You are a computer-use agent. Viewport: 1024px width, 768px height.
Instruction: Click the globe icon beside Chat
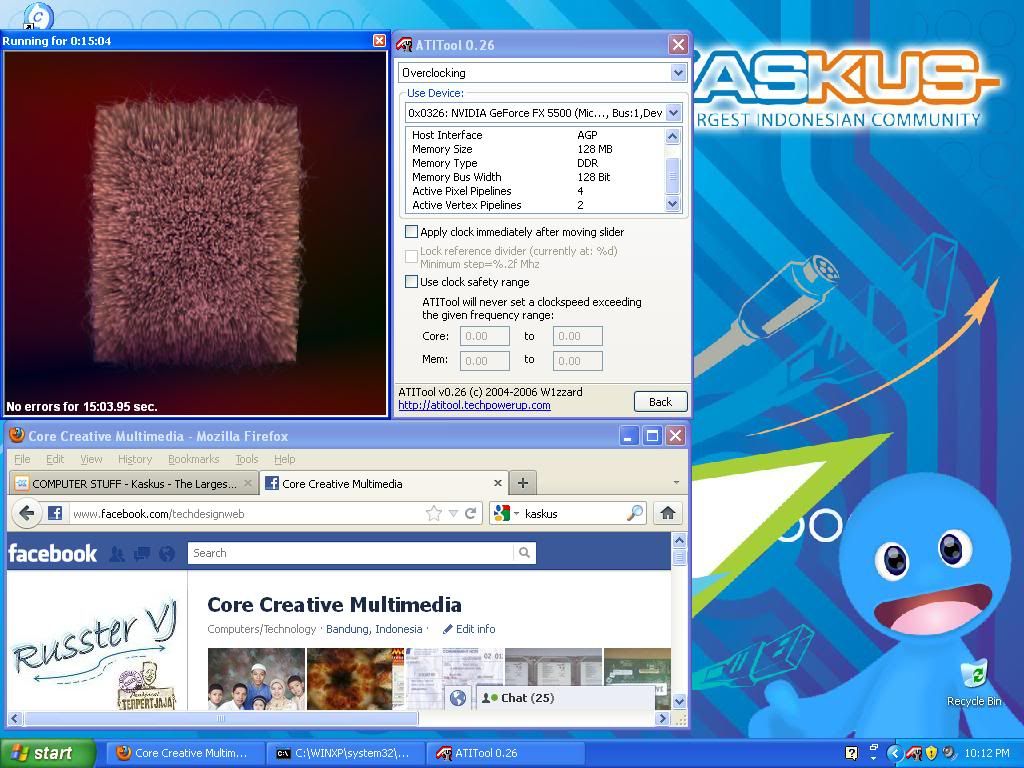[x=458, y=698]
